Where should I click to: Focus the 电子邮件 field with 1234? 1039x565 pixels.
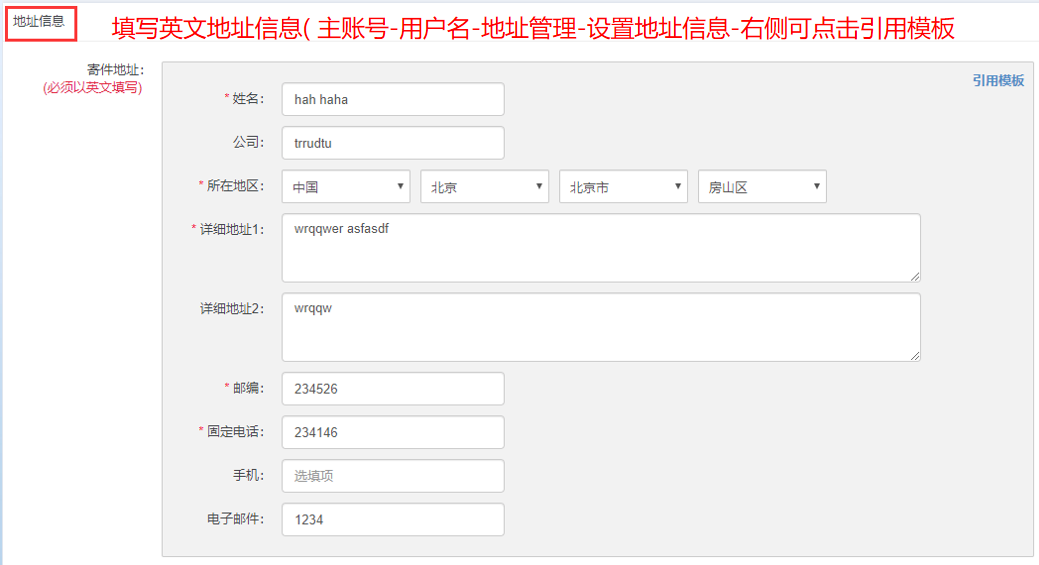[393, 520]
